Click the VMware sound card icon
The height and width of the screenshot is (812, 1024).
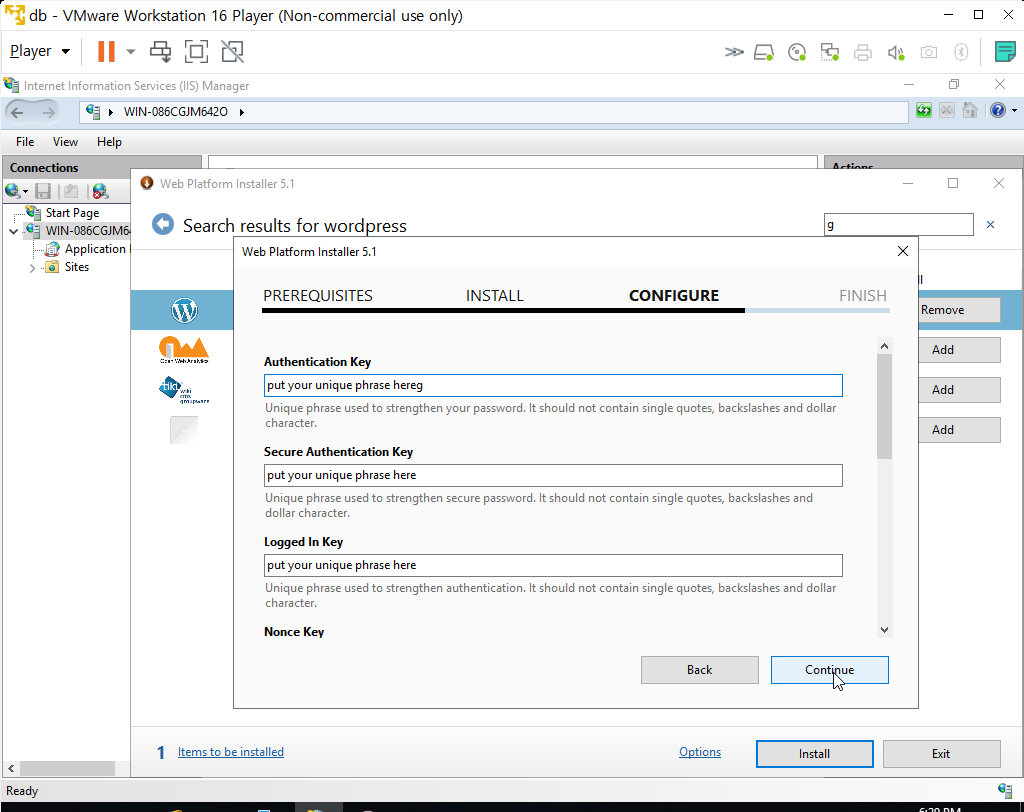[x=896, y=52]
